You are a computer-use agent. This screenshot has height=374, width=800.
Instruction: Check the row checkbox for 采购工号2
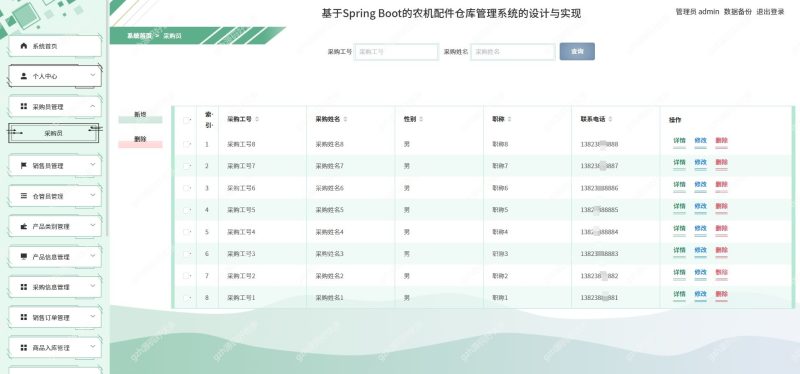pos(186,276)
